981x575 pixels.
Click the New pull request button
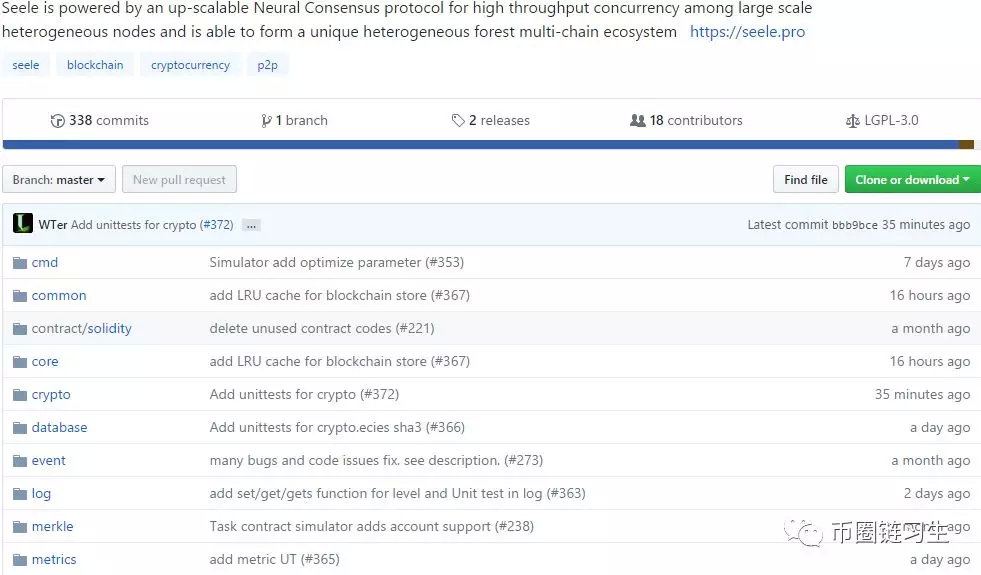(180, 180)
